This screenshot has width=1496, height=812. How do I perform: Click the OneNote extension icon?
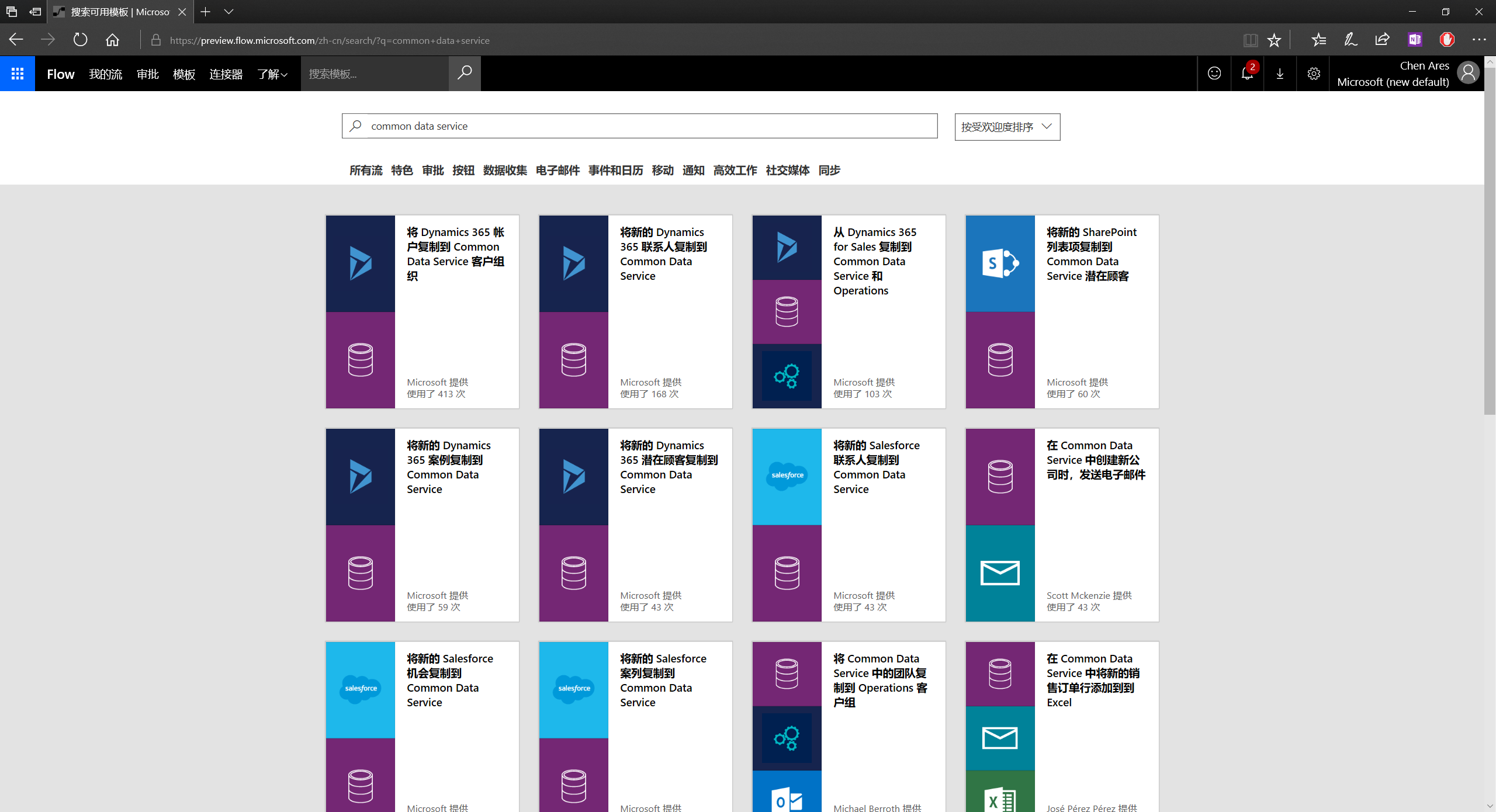1415,40
